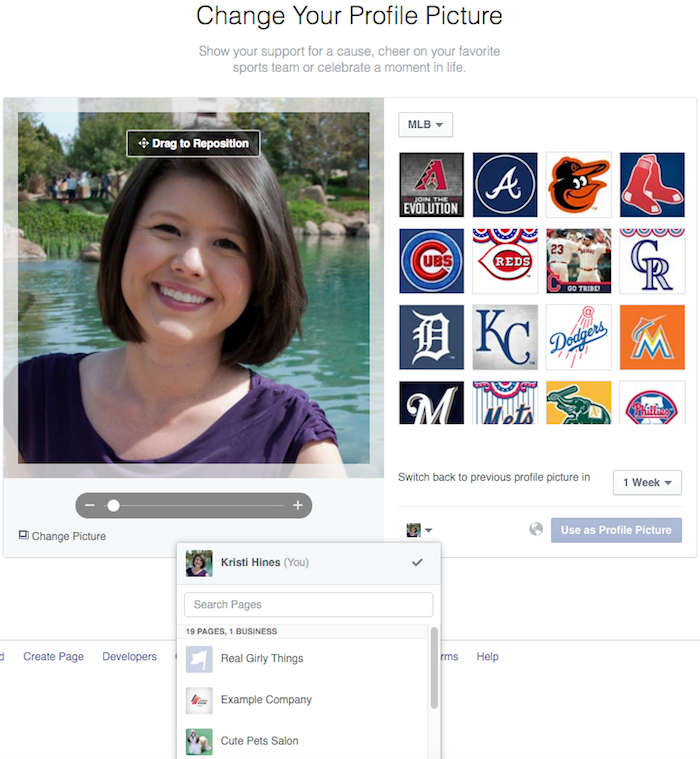Screen dimensions: 700x759
Task: Select the Arizona Diamondbacks Evolution frame
Action: coord(431,185)
